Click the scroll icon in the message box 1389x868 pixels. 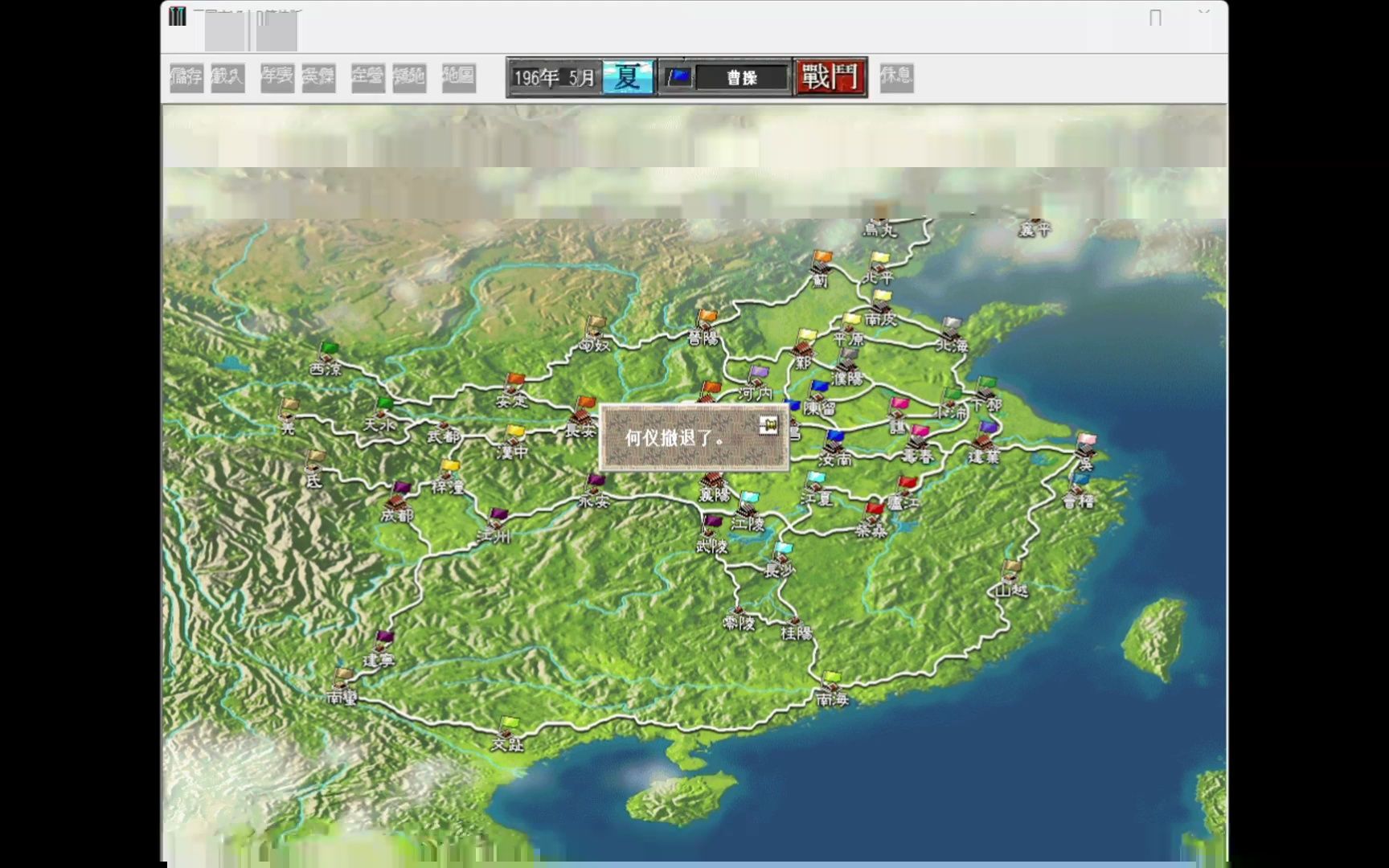coord(768,424)
